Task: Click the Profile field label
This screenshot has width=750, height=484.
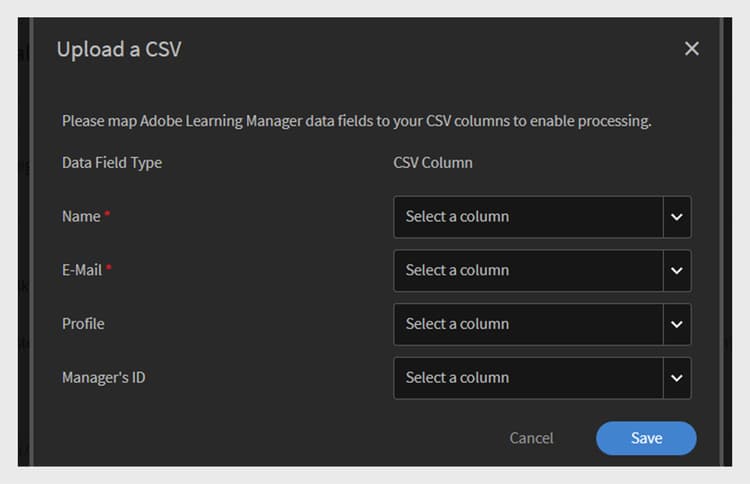Action: [x=83, y=324]
